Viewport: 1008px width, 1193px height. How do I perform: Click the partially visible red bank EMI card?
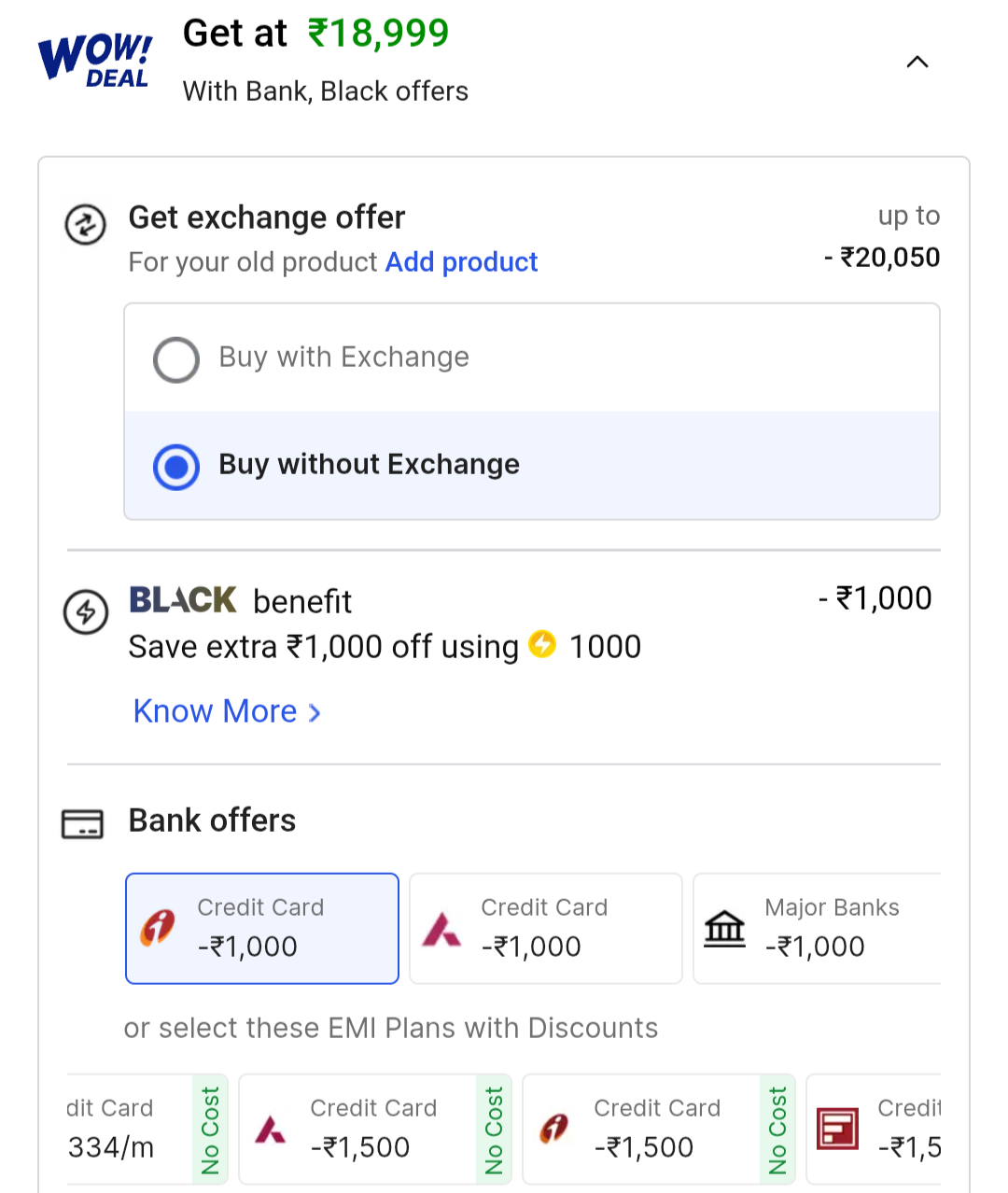[875, 1130]
